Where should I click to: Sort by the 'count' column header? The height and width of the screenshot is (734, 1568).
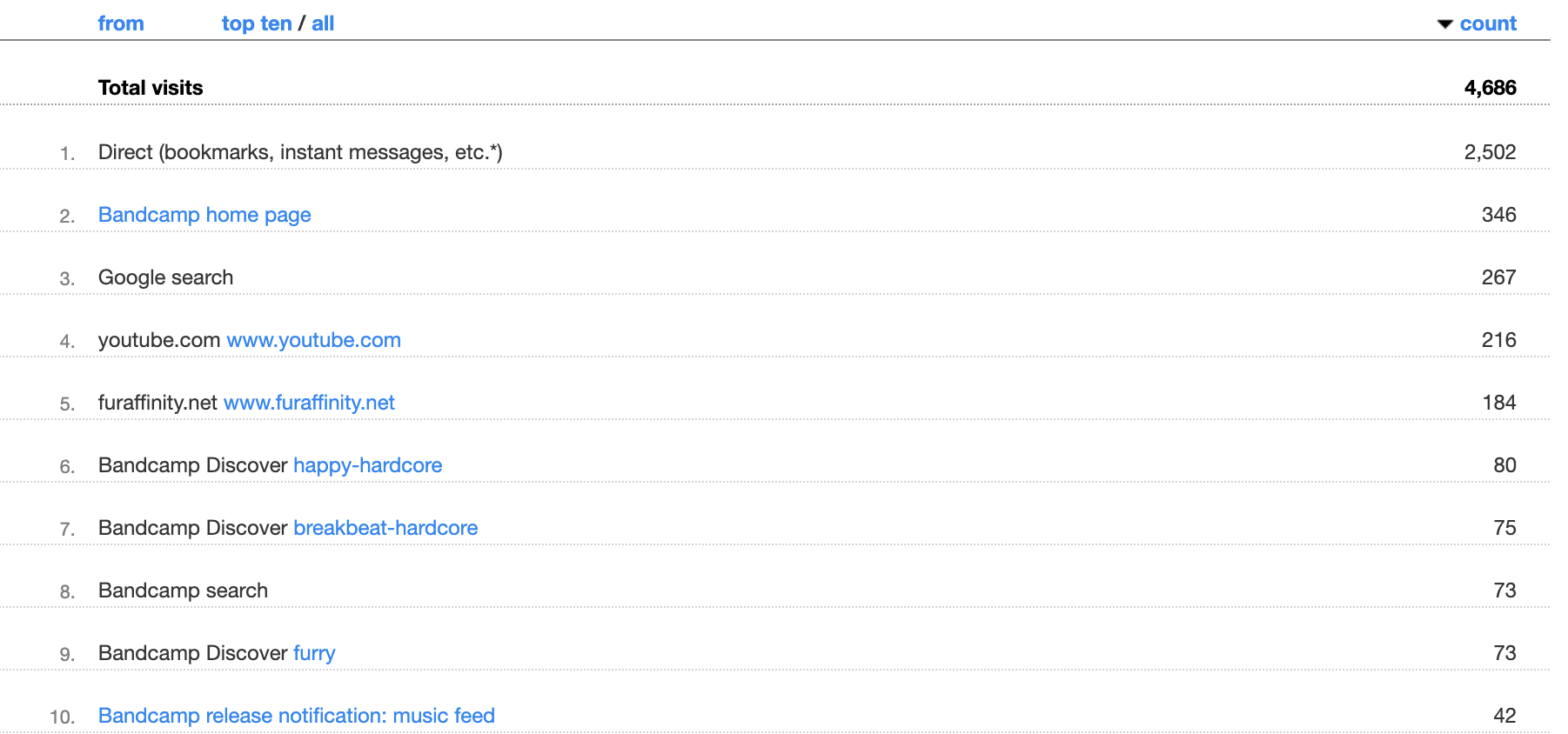tap(1488, 23)
